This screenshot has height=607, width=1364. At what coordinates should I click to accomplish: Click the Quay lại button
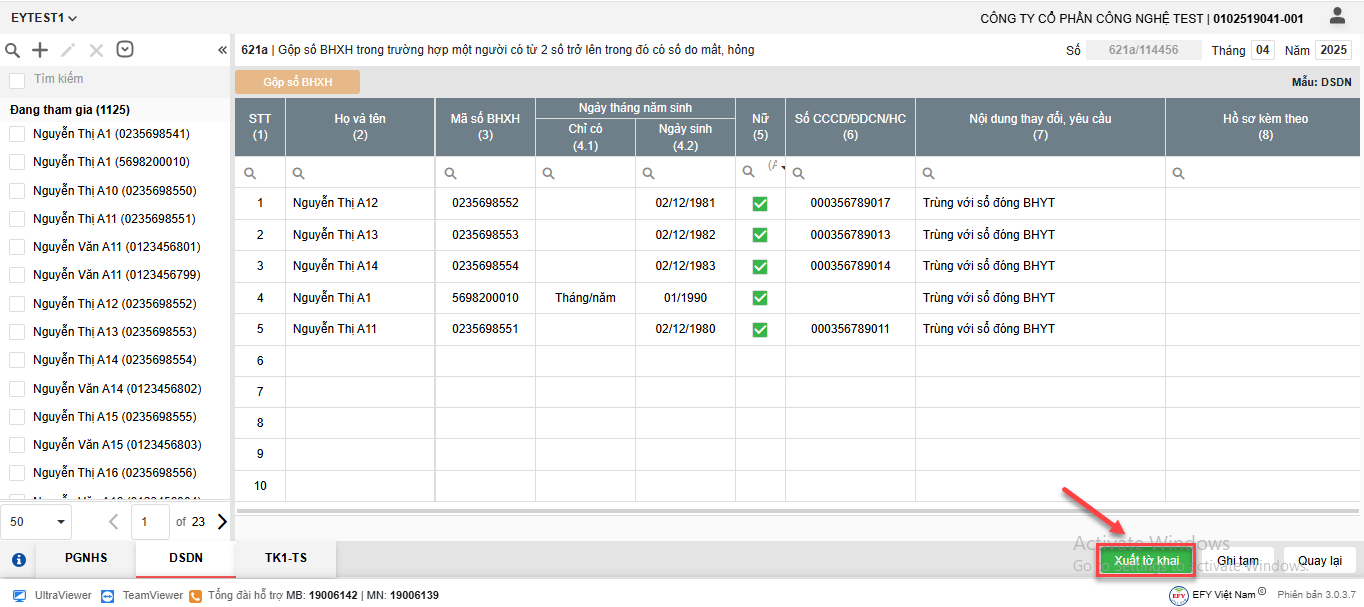pyautogui.click(x=1319, y=560)
